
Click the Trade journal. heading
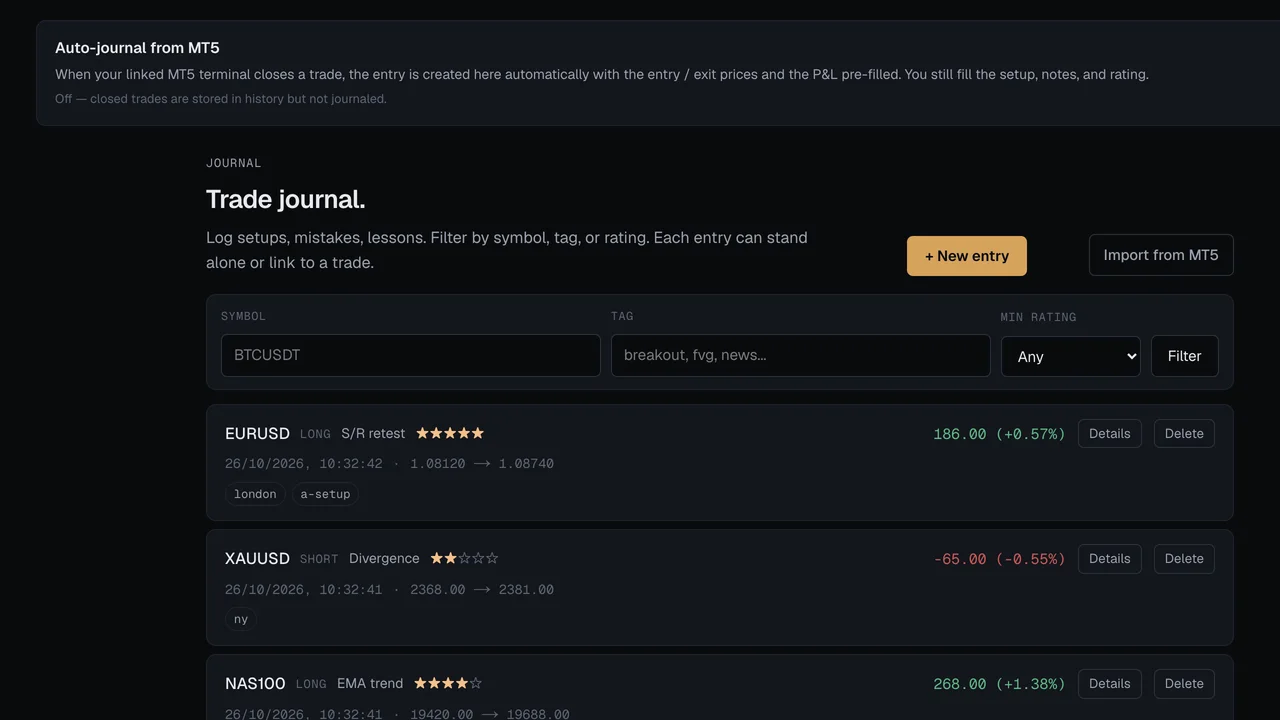pyautogui.click(x=286, y=199)
